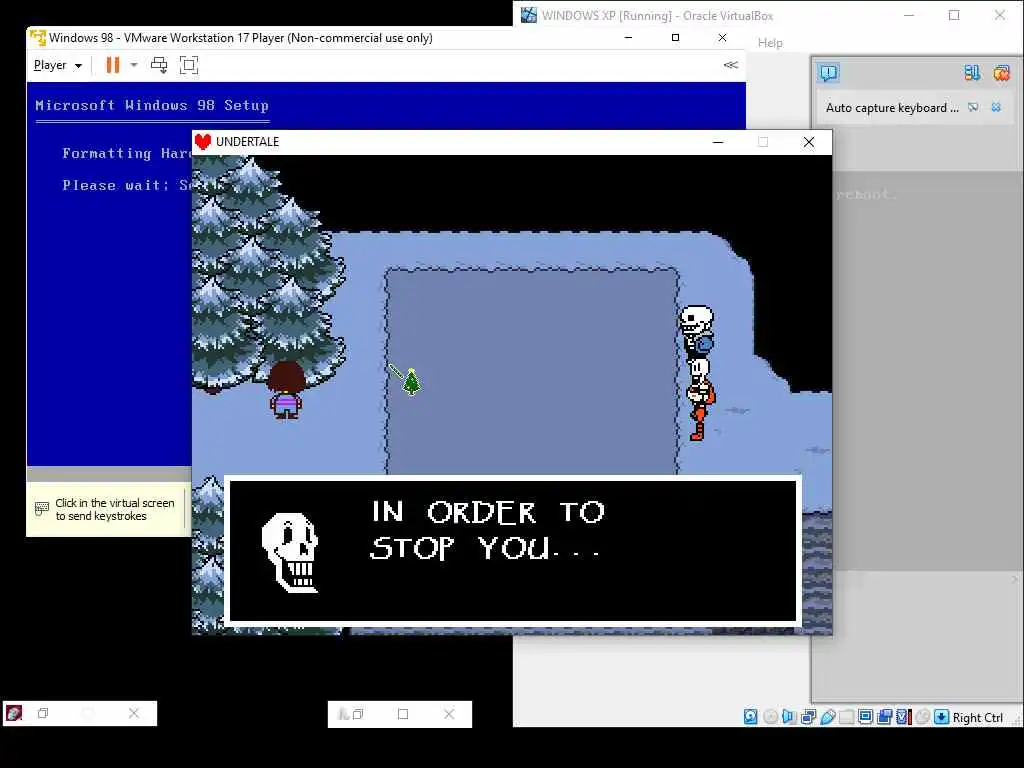Click the Right Ctrl host key label
This screenshot has height=768, width=1024.
coord(977,718)
